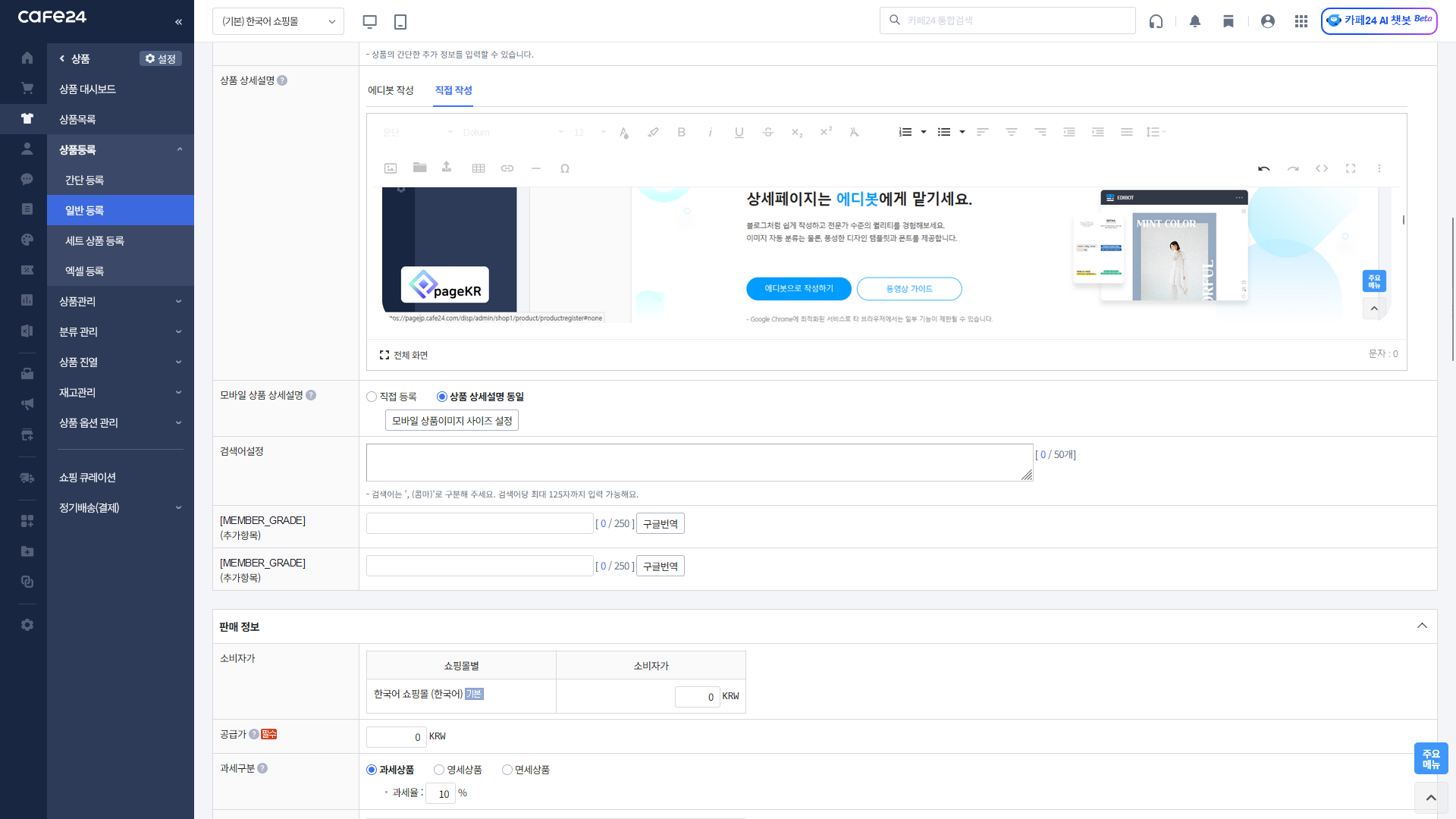Image resolution: width=1456 pixels, height=819 pixels.
Task: Collapse the 판매 정보 section
Action: click(x=1422, y=626)
